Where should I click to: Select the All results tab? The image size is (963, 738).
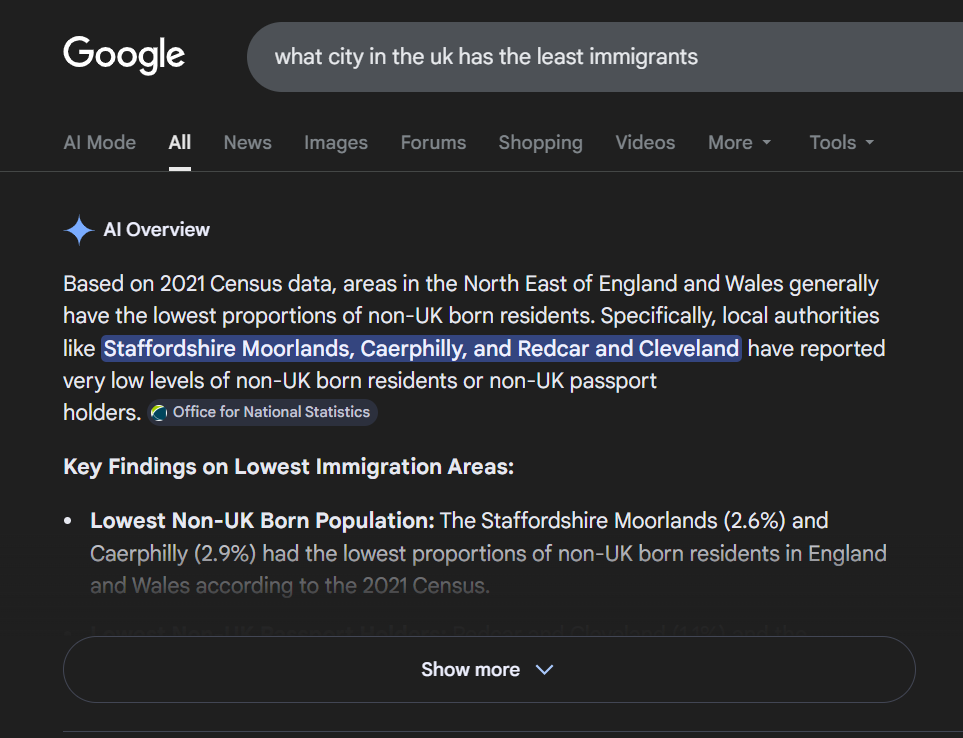[180, 142]
